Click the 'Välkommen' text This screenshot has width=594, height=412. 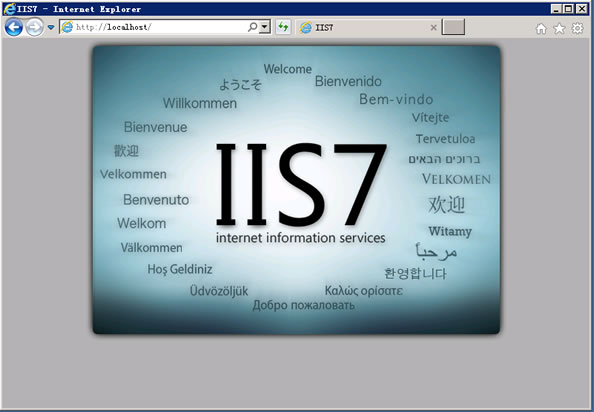(x=152, y=248)
